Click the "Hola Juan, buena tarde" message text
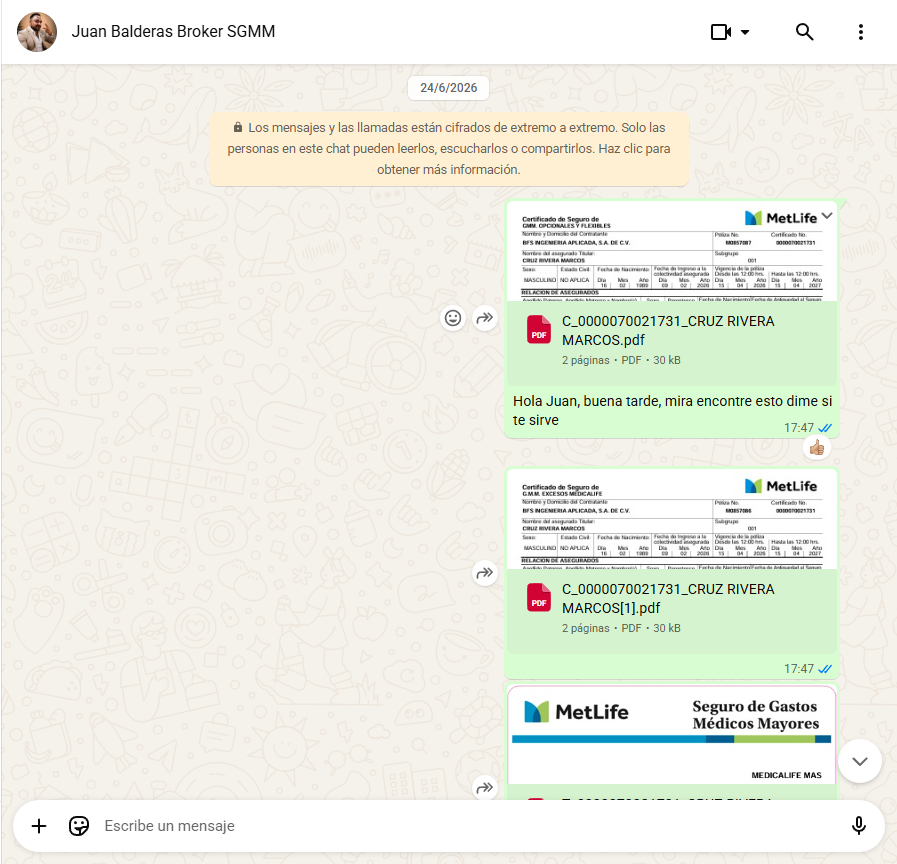Screen dimensions: 897x864 tap(672, 410)
